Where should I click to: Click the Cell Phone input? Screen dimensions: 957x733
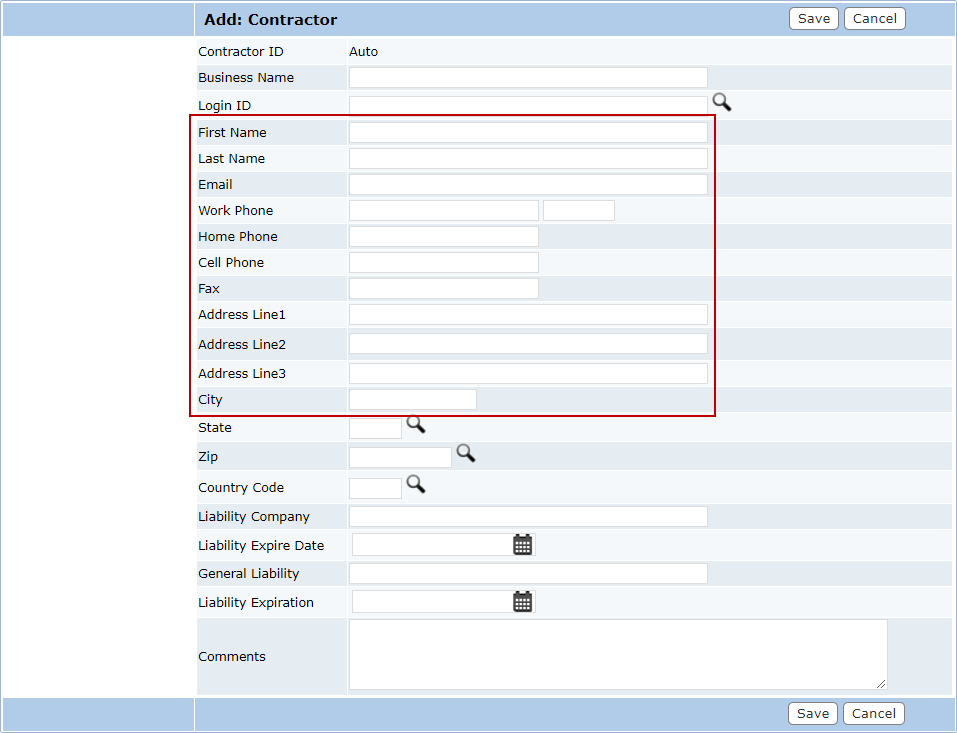tap(443, 263)
